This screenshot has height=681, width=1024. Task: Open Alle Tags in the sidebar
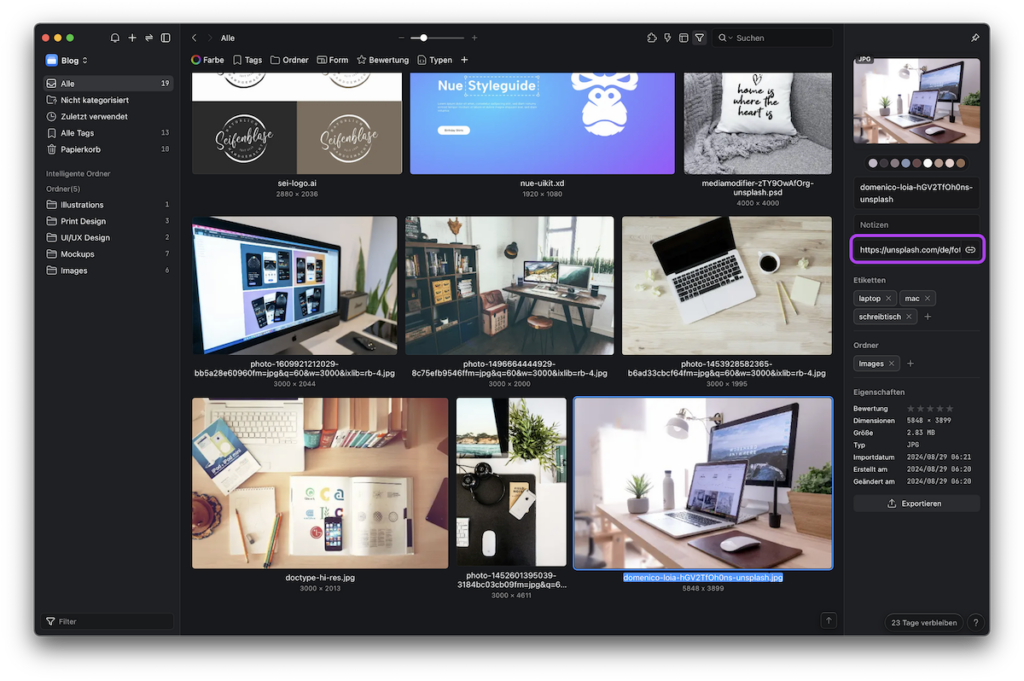pos(108,133)
